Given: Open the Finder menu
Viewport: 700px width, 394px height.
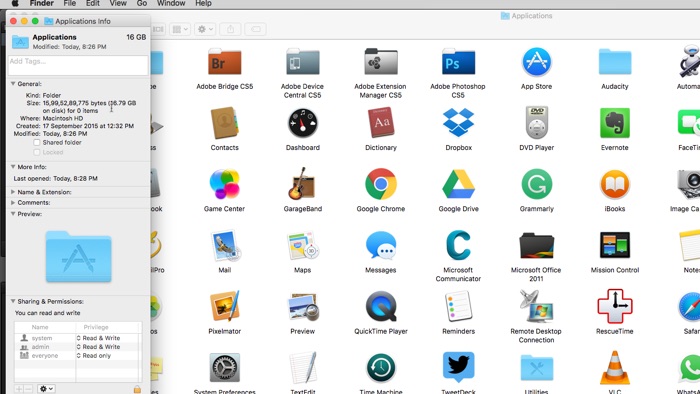Looking at the screenshot, I should pyautogui.click(x=42, y=4).
